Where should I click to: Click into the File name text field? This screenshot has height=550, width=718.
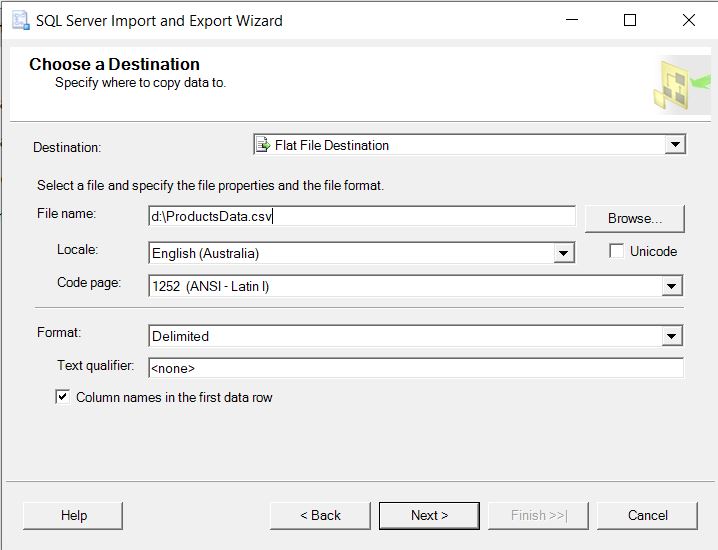point(361,216)
